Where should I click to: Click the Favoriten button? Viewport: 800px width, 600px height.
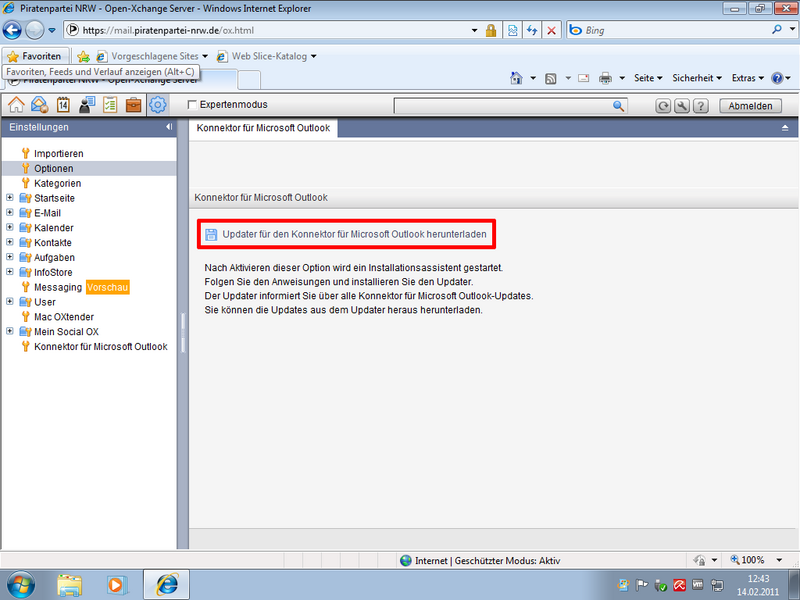pos(35,56)
